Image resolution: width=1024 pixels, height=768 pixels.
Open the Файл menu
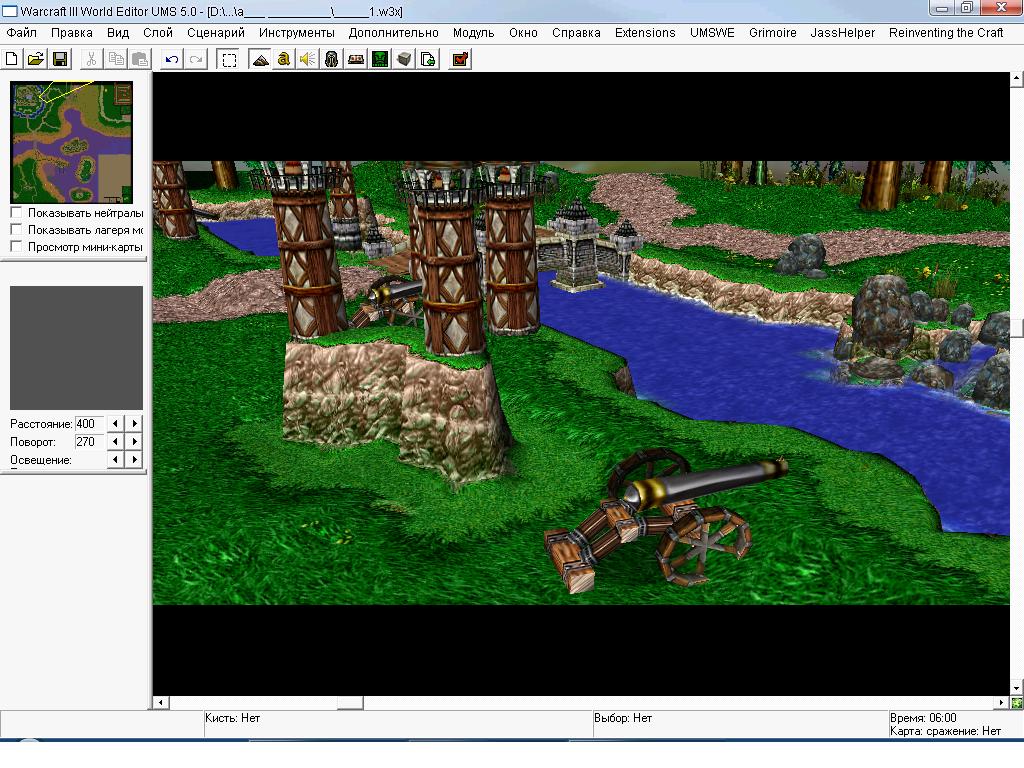(x=22, y=33)
